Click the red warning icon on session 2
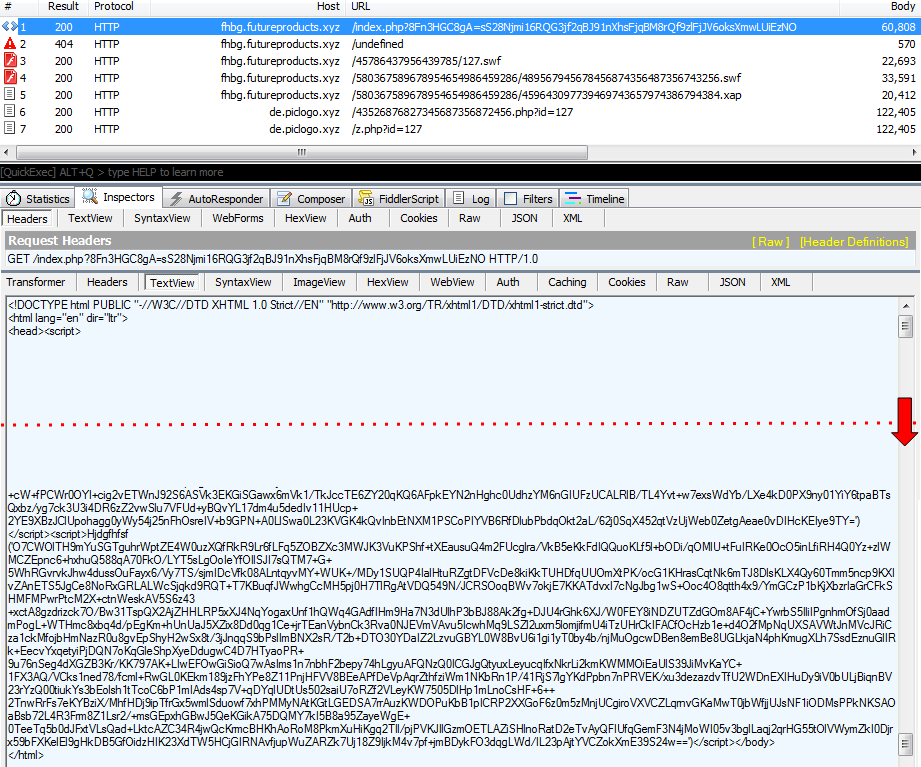This screenshot has width=921, height=767. pos(9,43)
